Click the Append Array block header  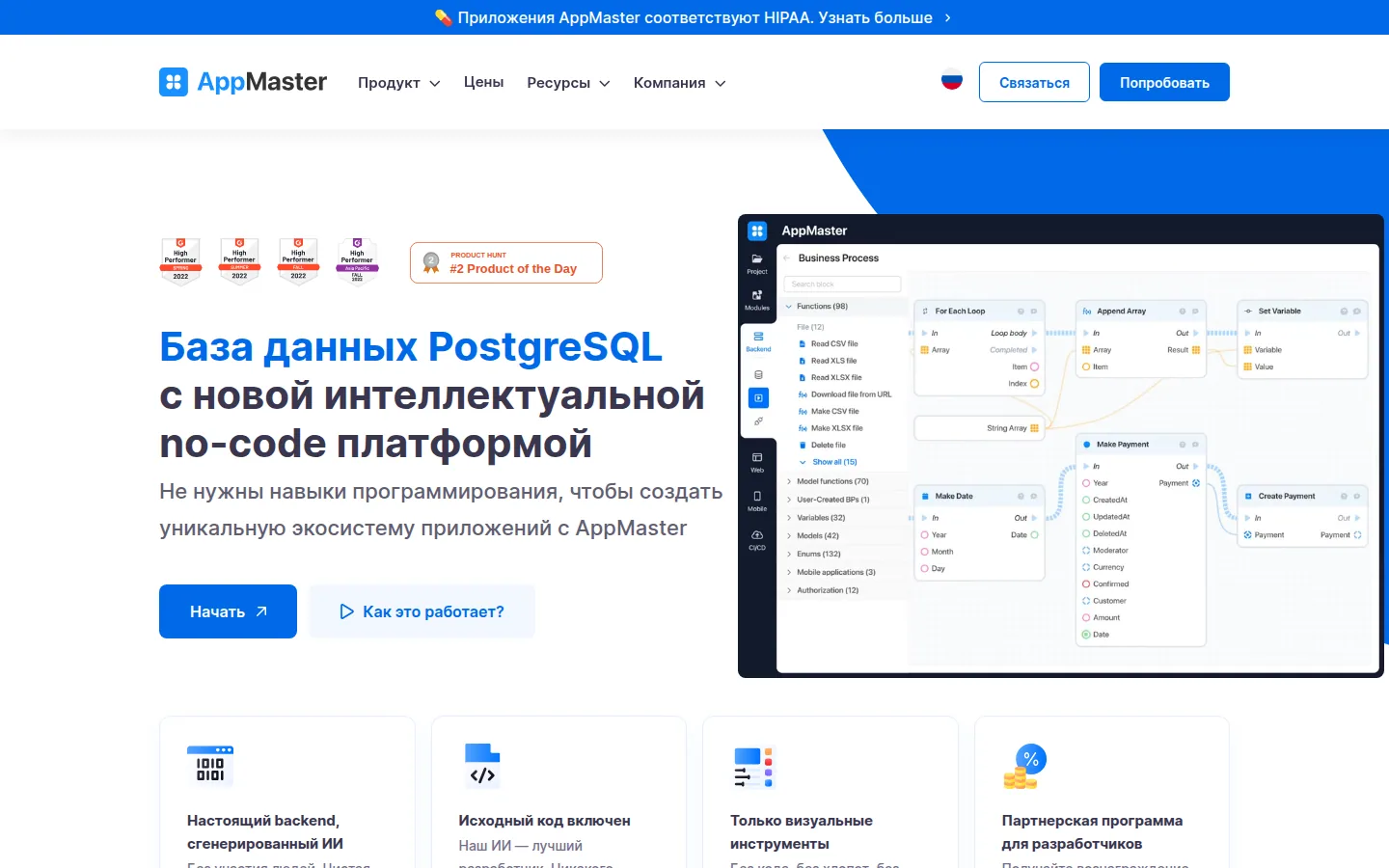[1141, 311]
